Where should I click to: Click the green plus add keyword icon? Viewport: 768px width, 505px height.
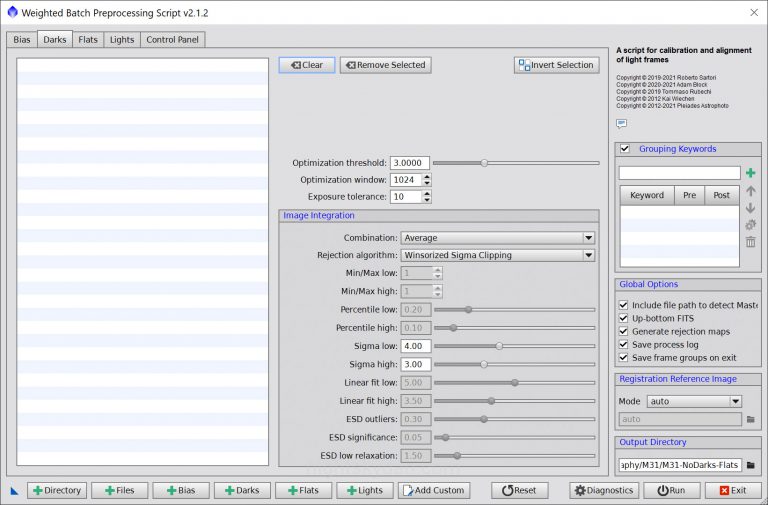tap(750, 173)
